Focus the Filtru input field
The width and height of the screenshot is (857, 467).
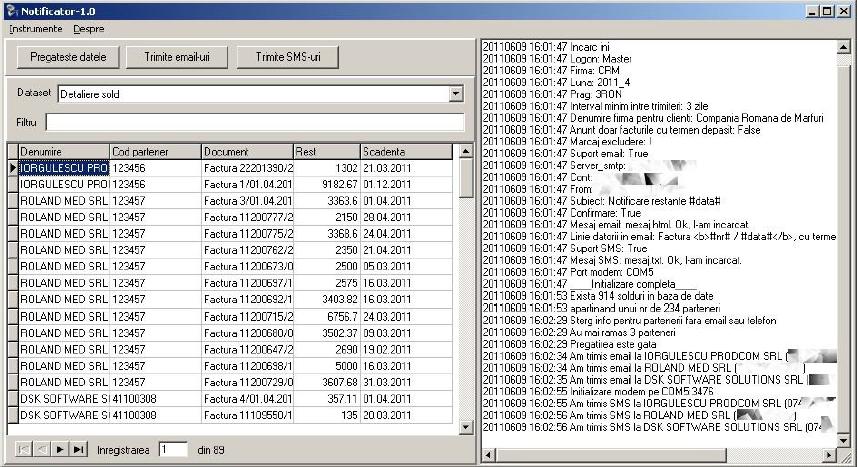point(255,122)
